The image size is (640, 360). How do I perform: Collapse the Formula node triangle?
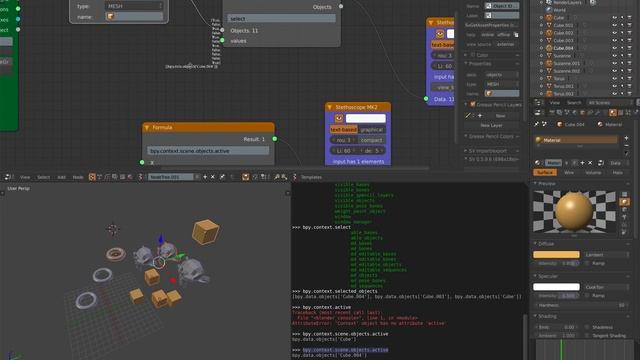click(147, 128)
